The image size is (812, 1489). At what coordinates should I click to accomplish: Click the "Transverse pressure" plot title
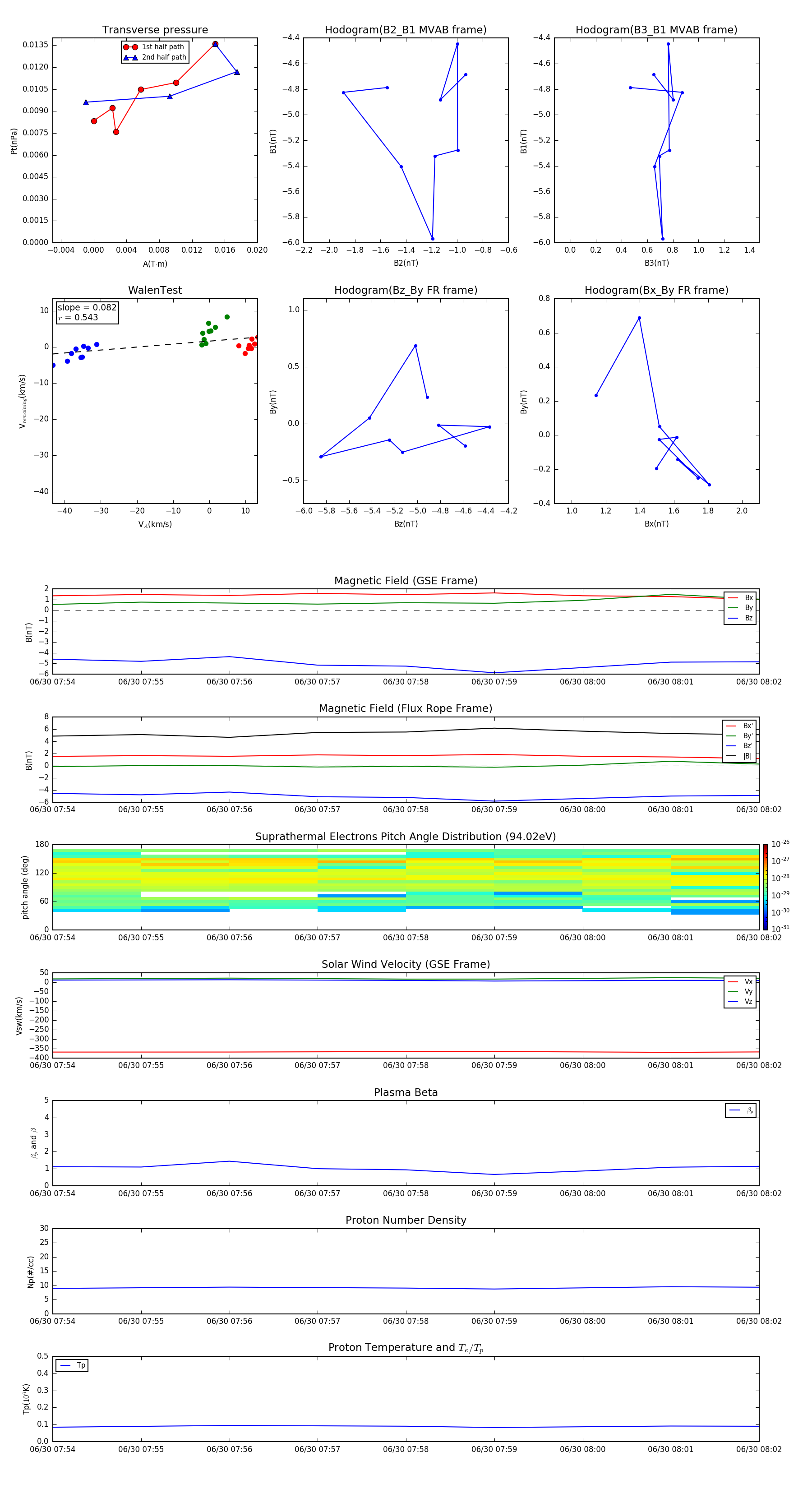155,30
